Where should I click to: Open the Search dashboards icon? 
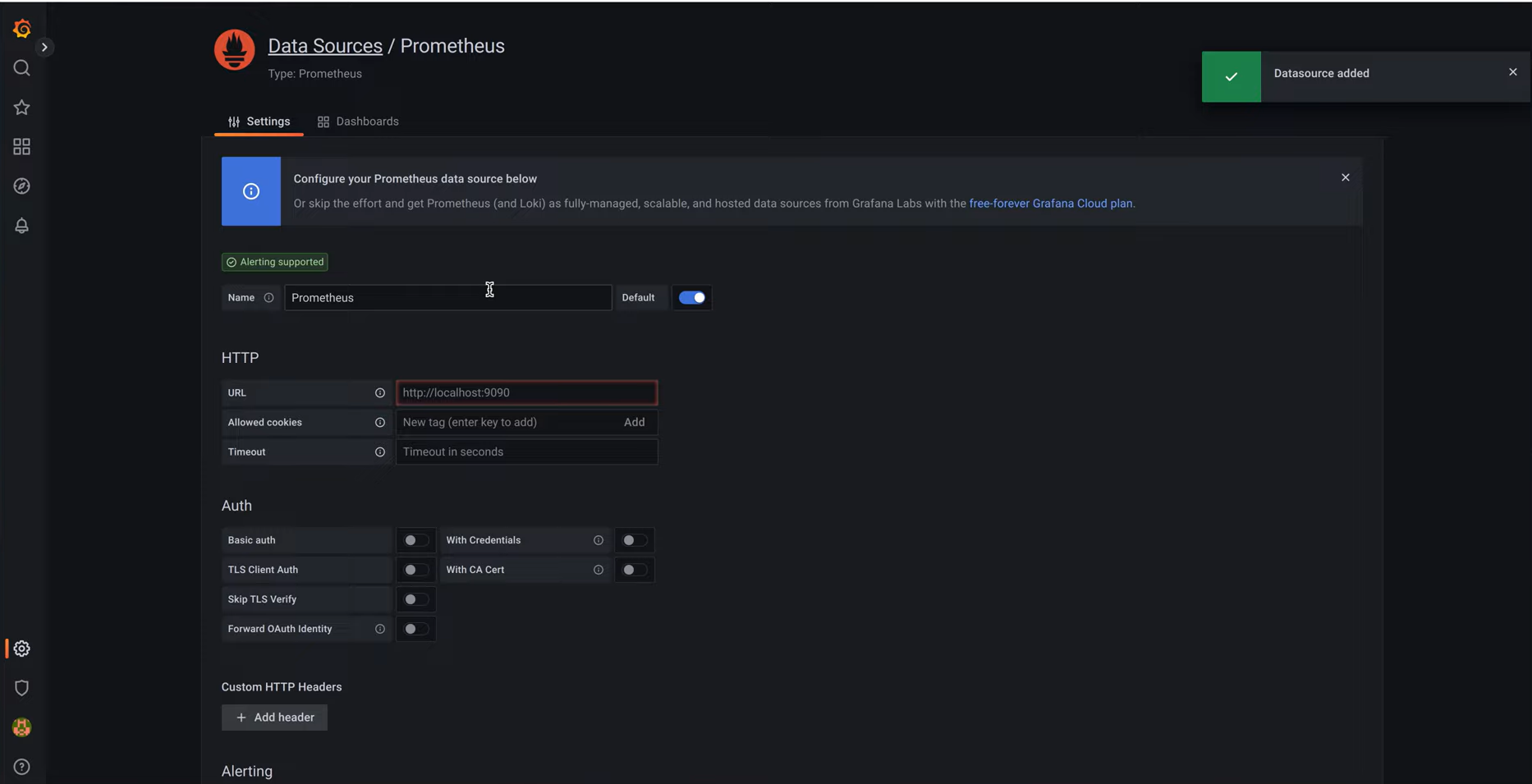click(x=21, y=68)
